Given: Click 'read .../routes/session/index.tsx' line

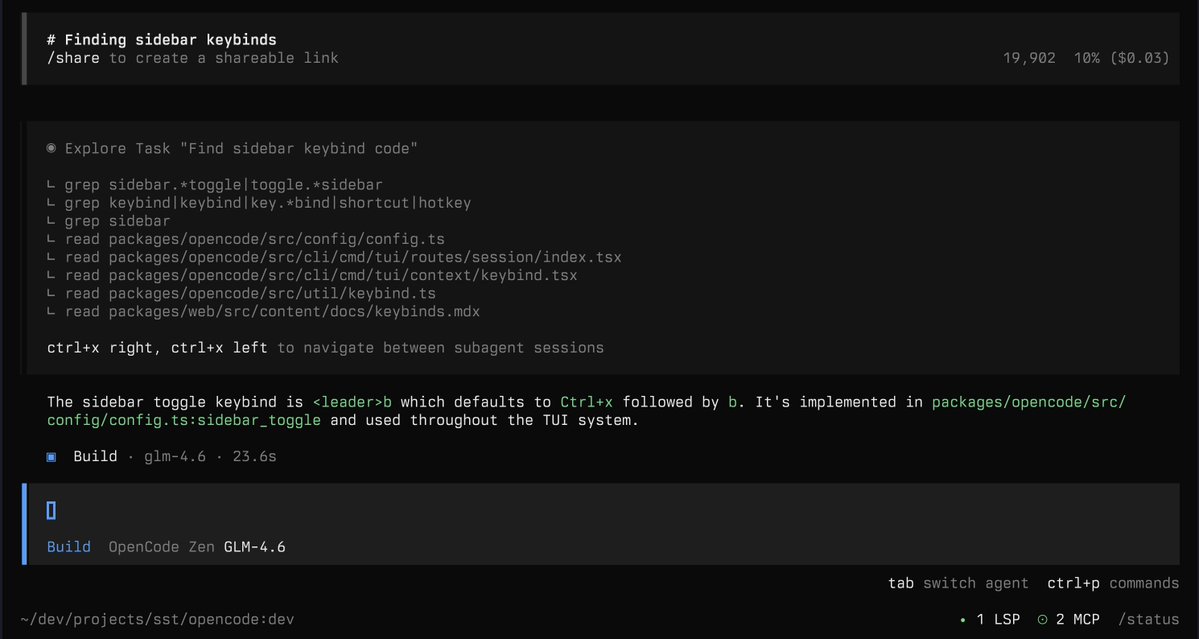Looking at the screenshot, I should coord(334,258).
